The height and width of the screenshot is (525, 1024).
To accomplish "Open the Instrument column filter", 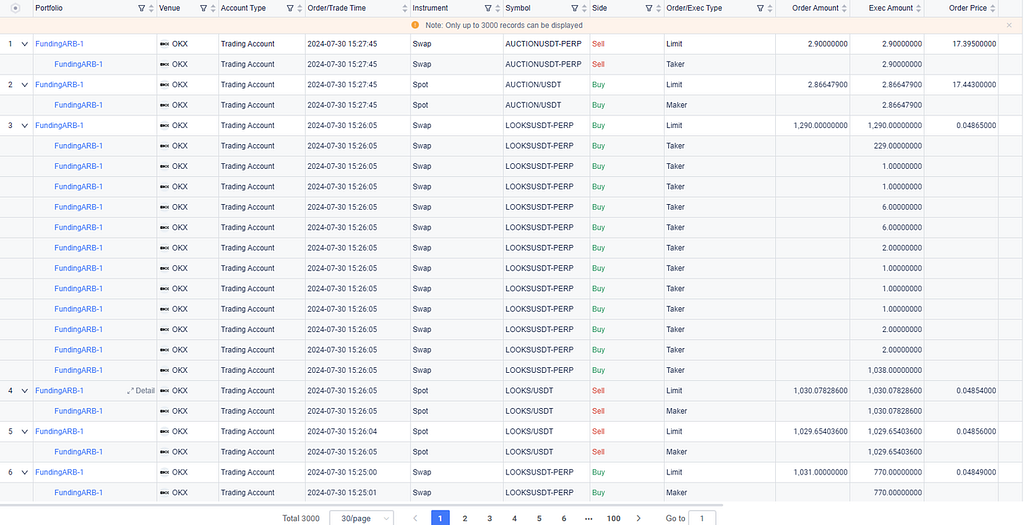I will coord(487,8).
